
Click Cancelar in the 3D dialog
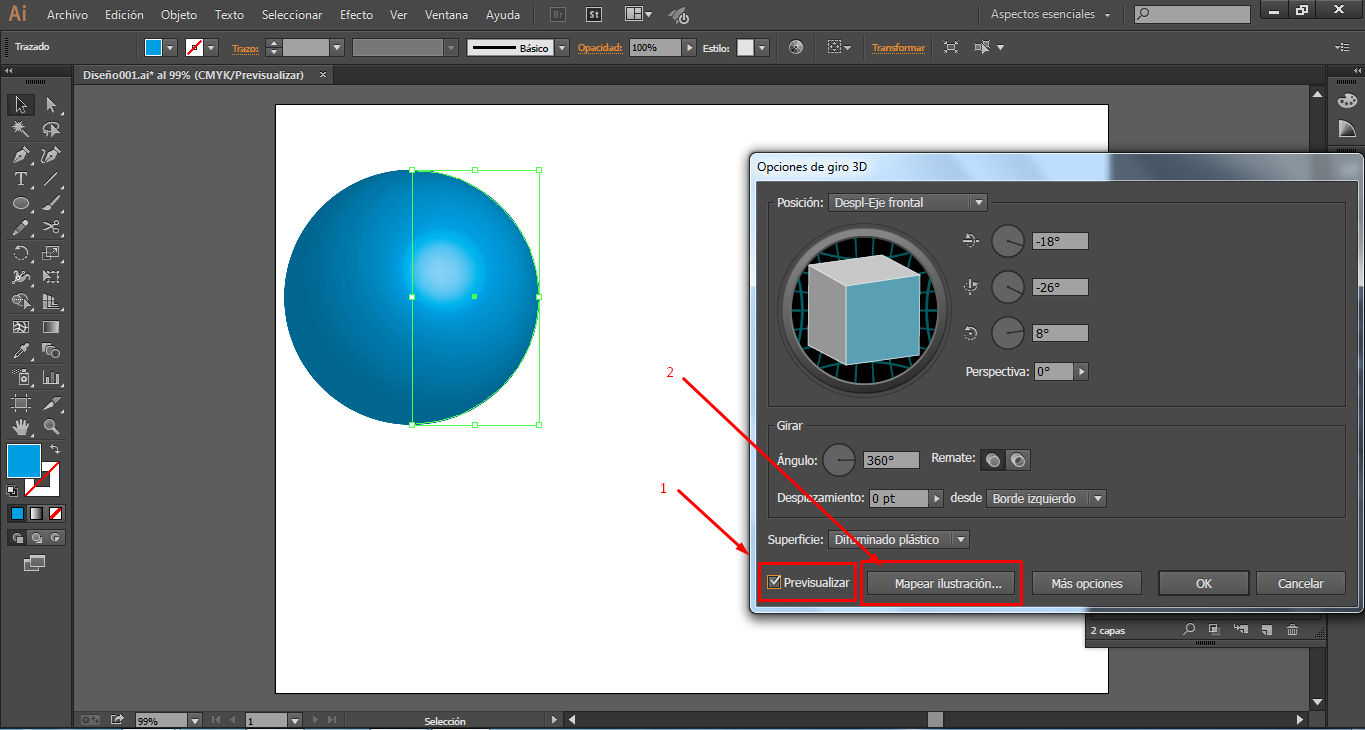pyautogui.click(x=1301, y=583)
